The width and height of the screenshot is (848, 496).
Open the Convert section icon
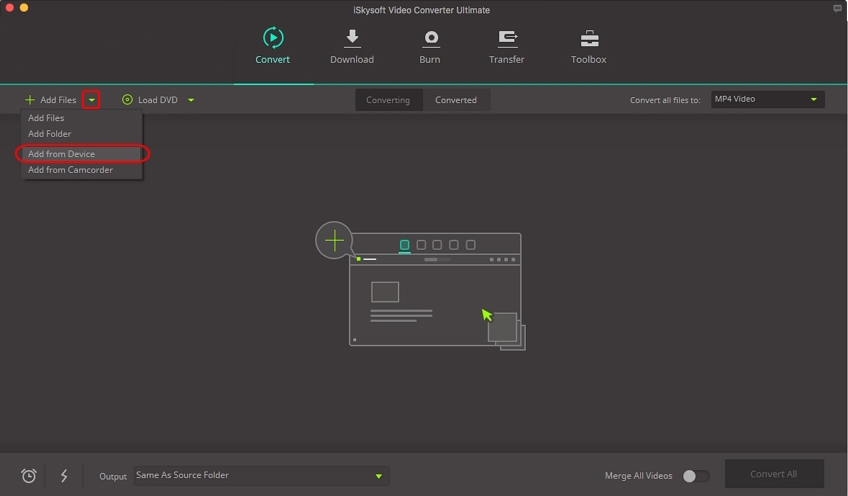[272, 38]
